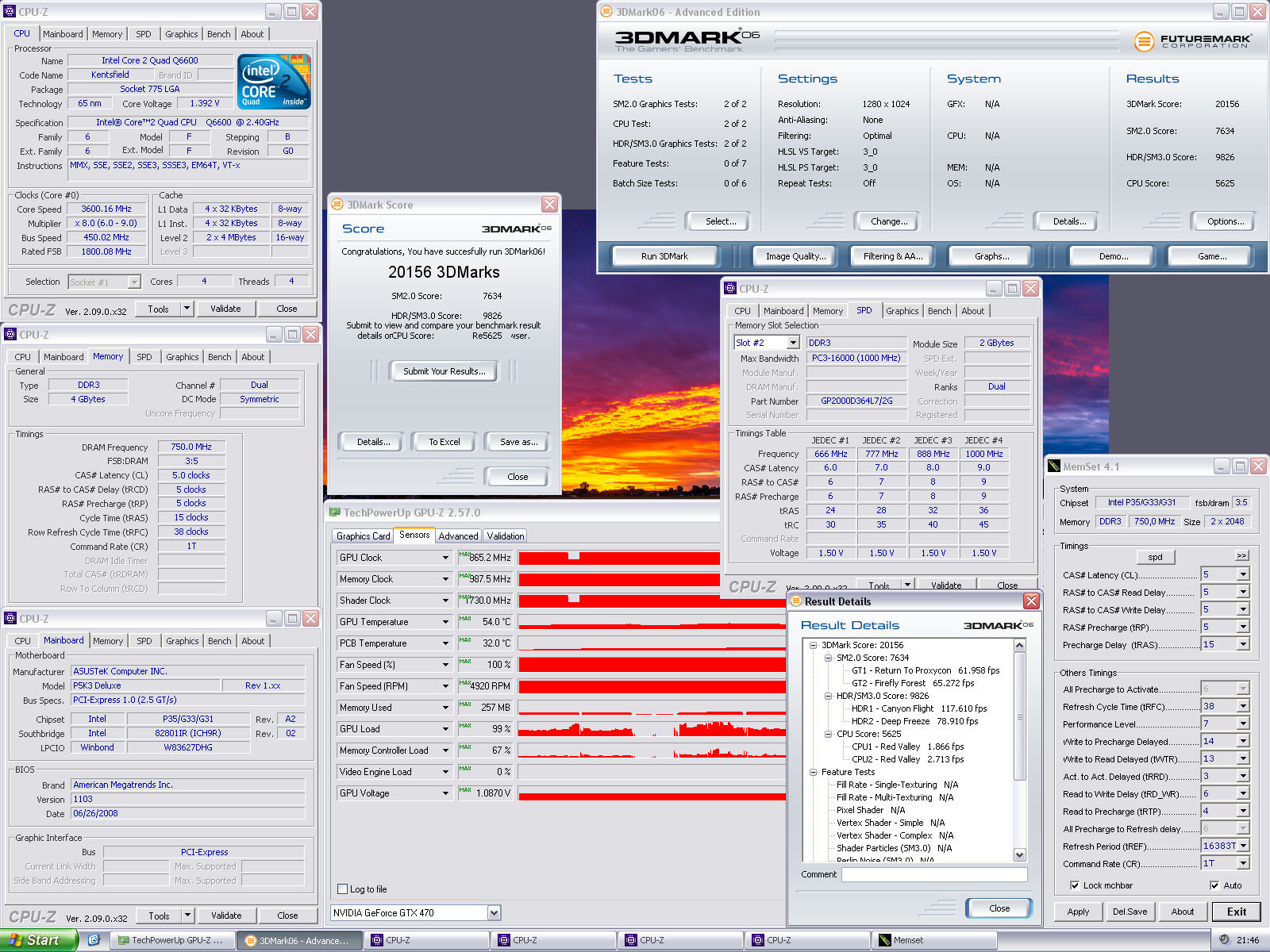This screenshot has width=1270, height=952.
Task: Click Run 3DMark button
Action: 664,256
